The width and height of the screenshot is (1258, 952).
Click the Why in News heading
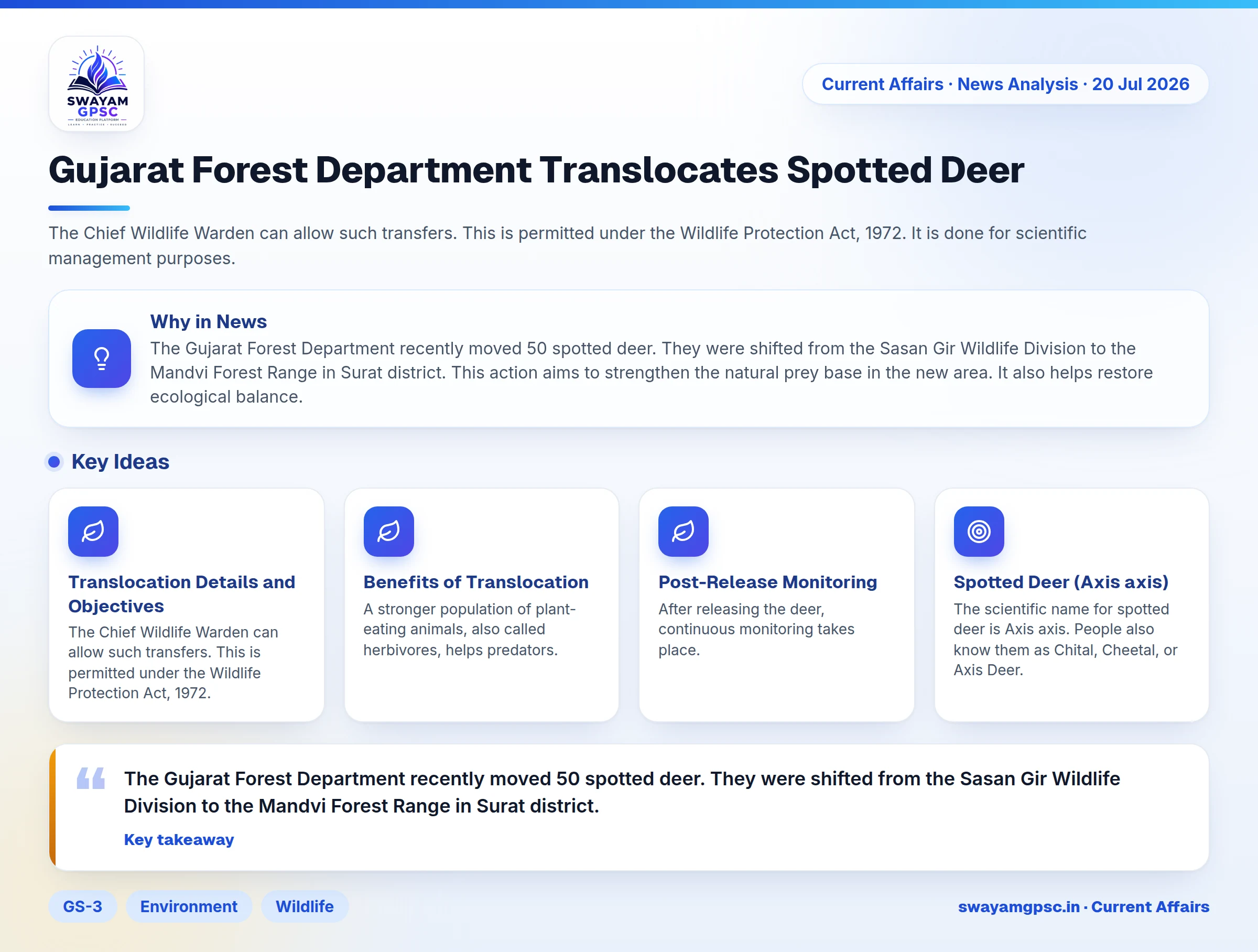pos(208,321)
